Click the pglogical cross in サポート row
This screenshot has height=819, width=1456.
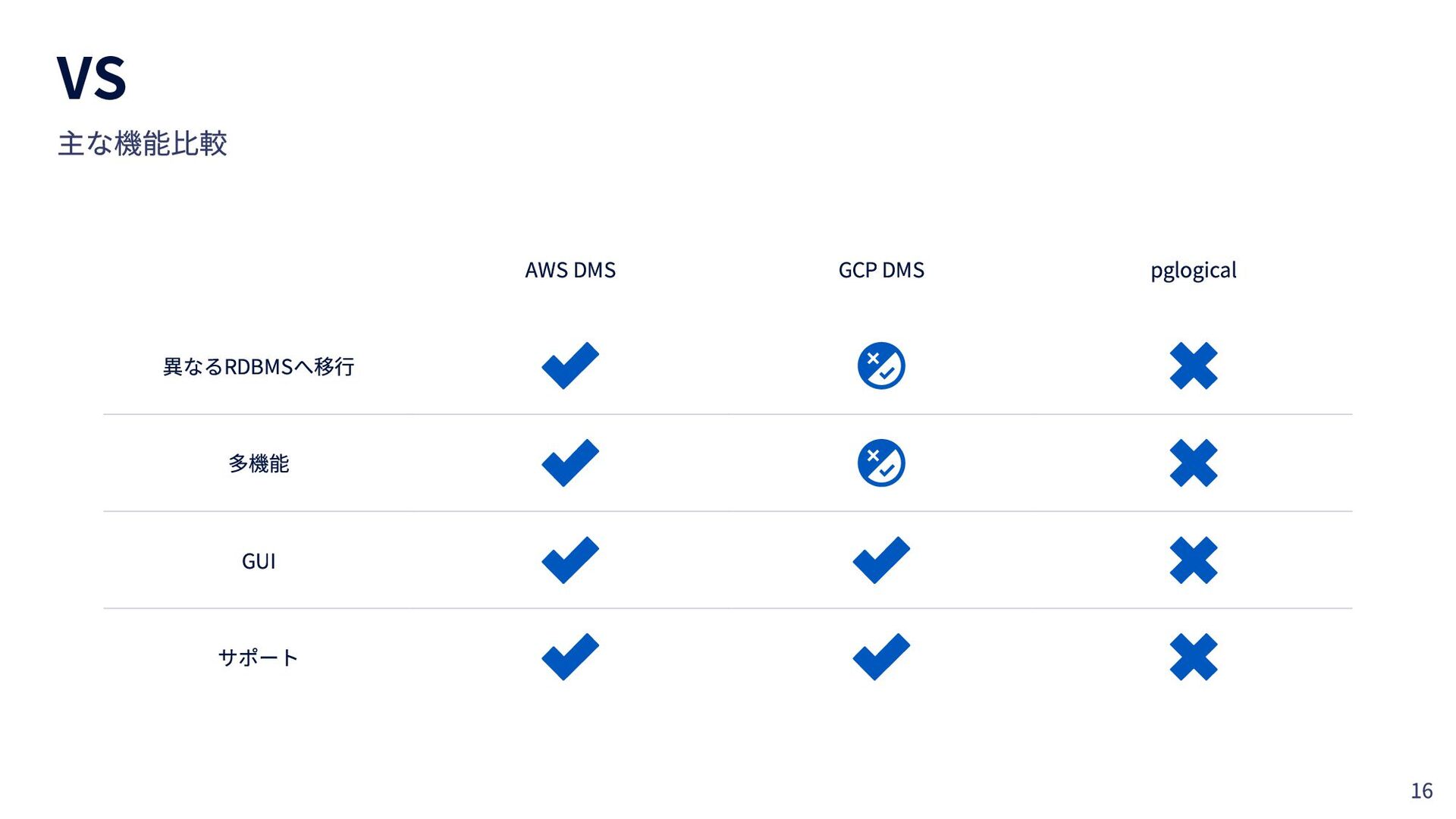[x=1194, y=657]
